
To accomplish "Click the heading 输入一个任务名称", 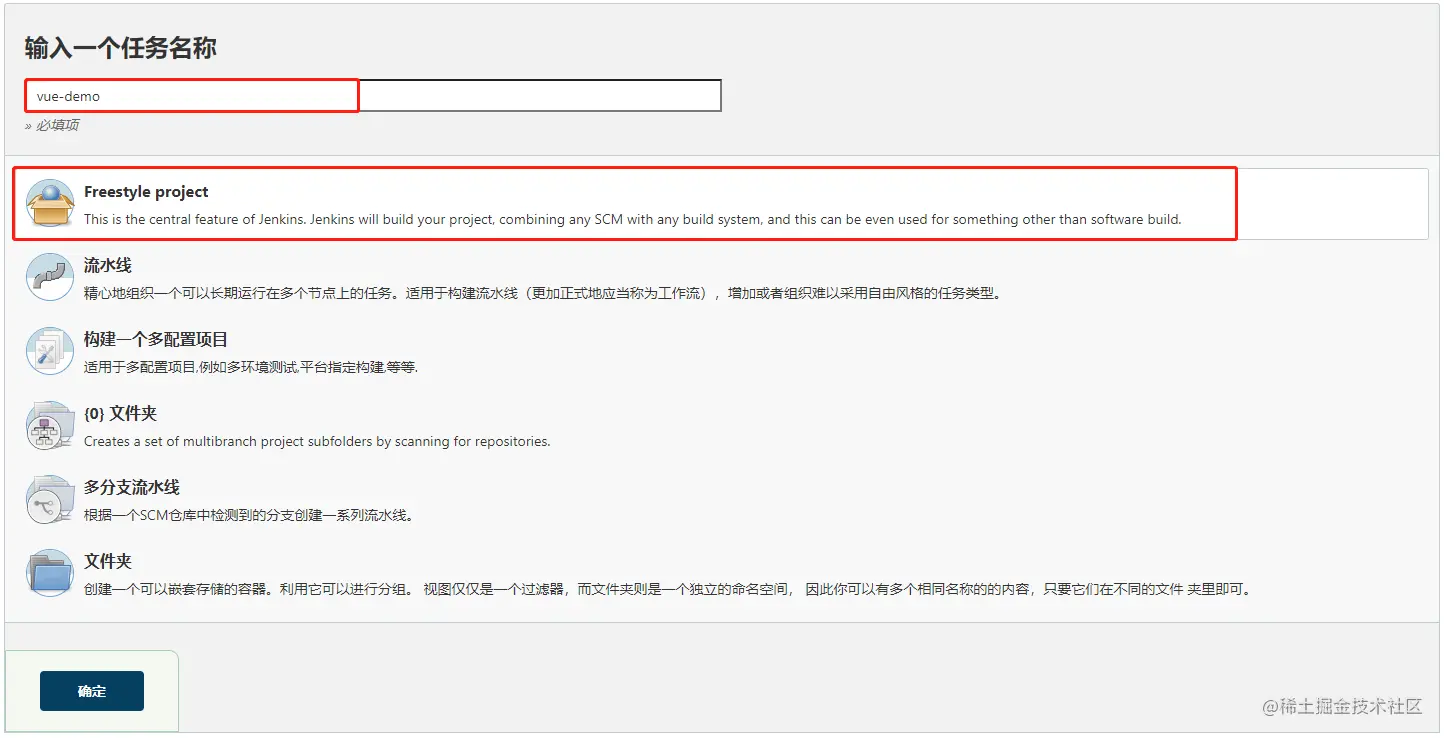I will 121,48.
